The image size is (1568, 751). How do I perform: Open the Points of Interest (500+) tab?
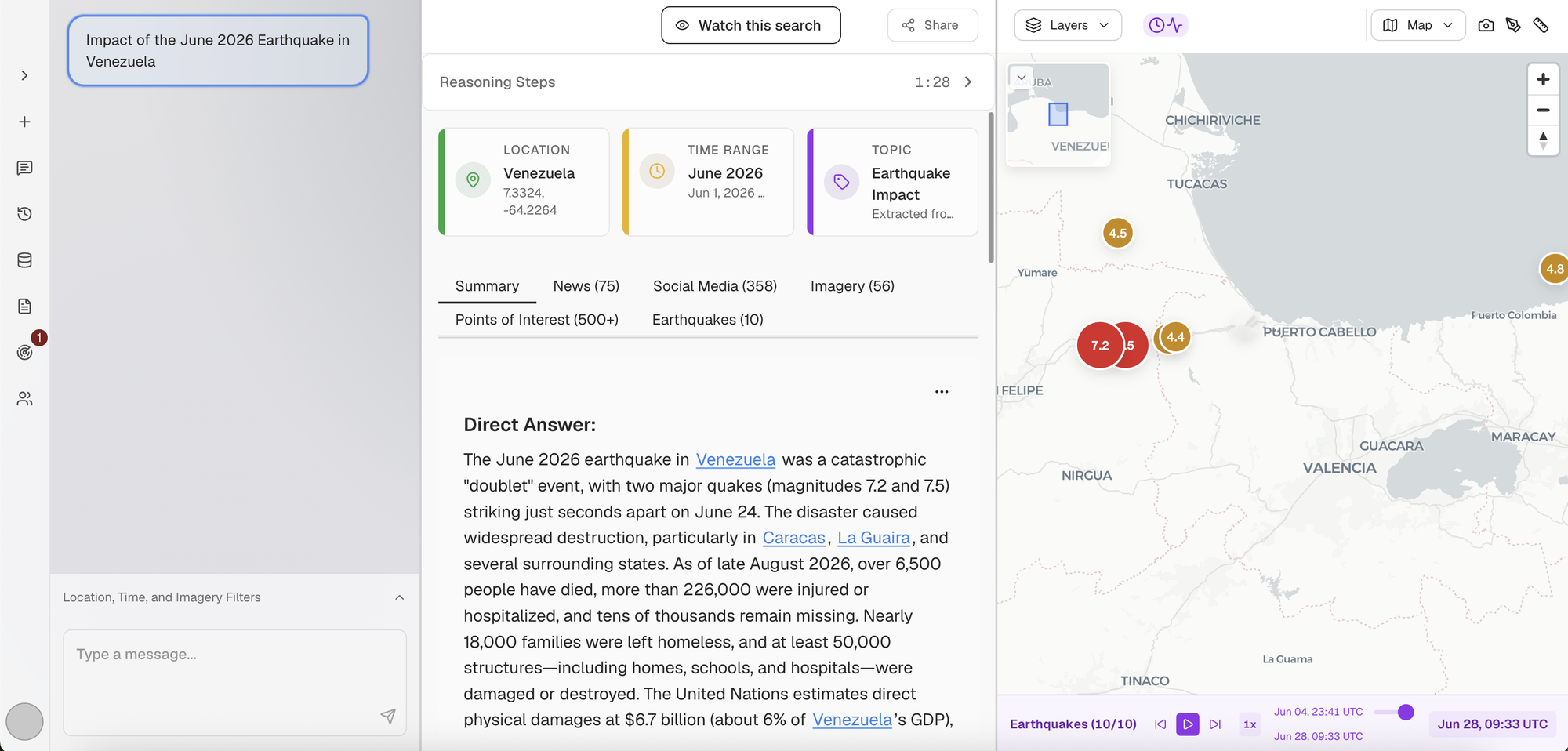537,320
